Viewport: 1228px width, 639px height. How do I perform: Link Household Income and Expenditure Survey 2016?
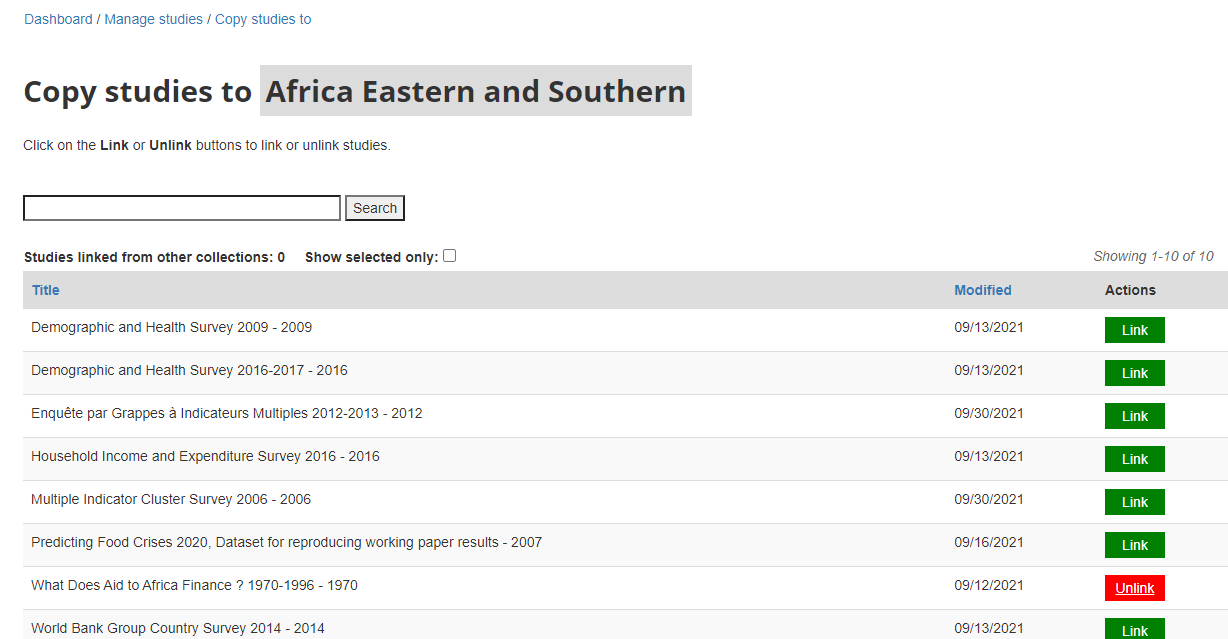1135,459
